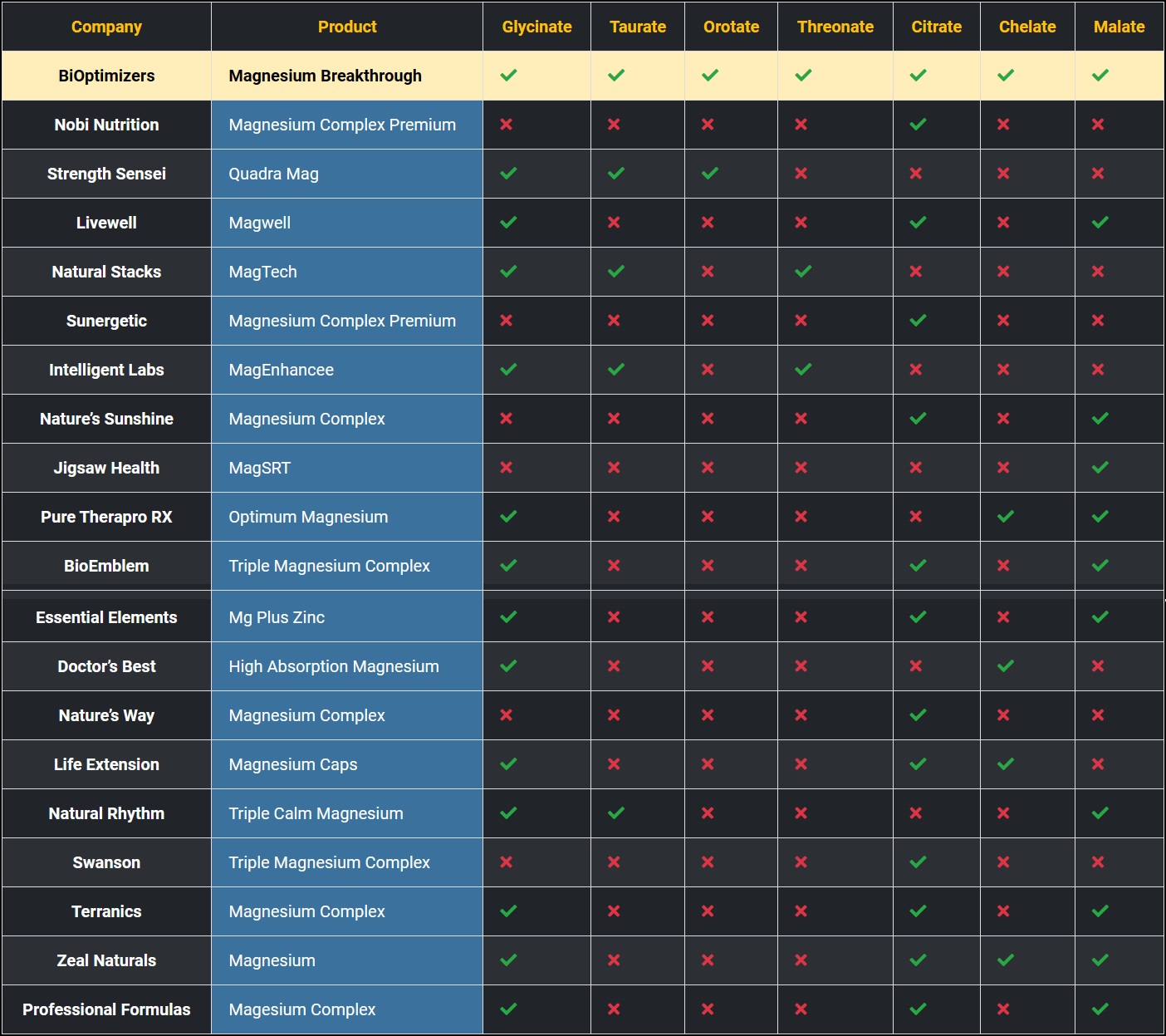Click the Citrate checkmark in Sunergetic row
The height and width of the screenshot is (1036, 1166).
[x=918, y=321]
